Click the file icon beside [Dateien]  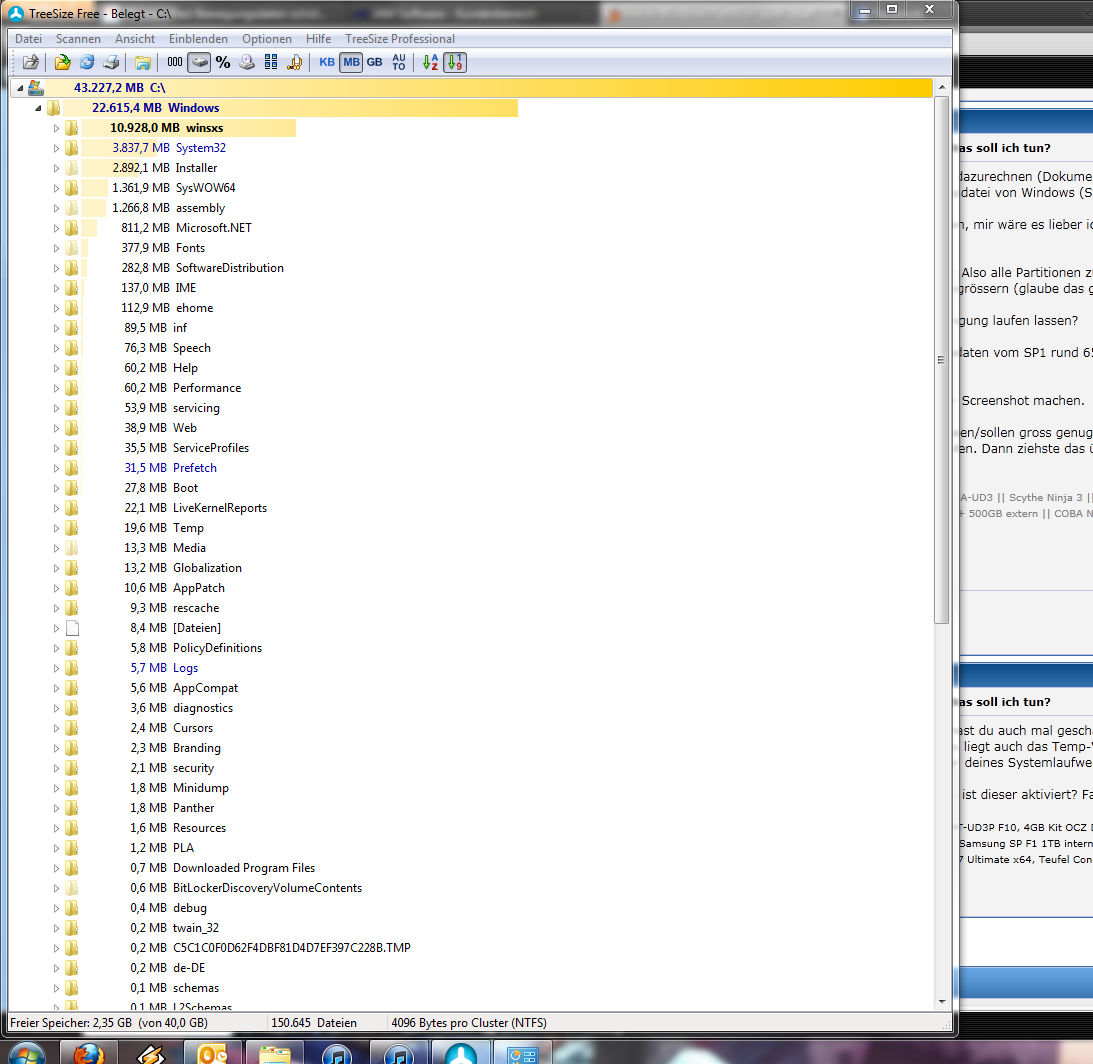[x=72, y=628]
